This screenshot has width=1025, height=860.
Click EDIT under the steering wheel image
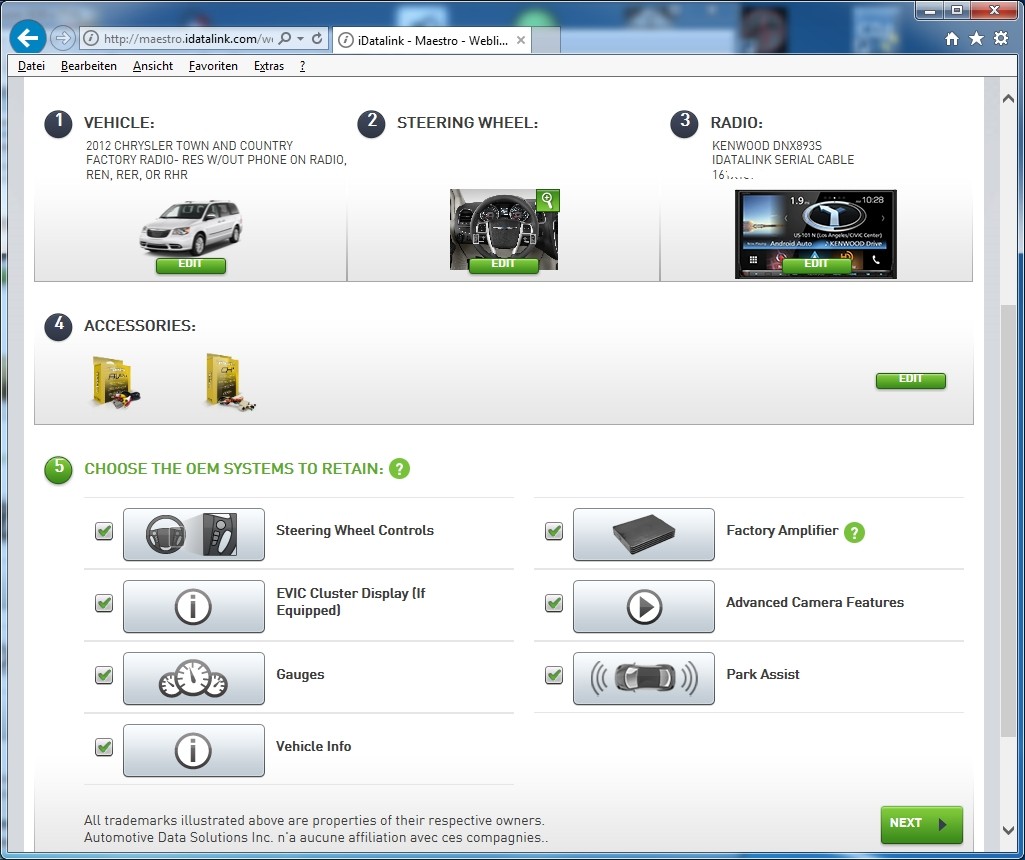tap(503, 265)
